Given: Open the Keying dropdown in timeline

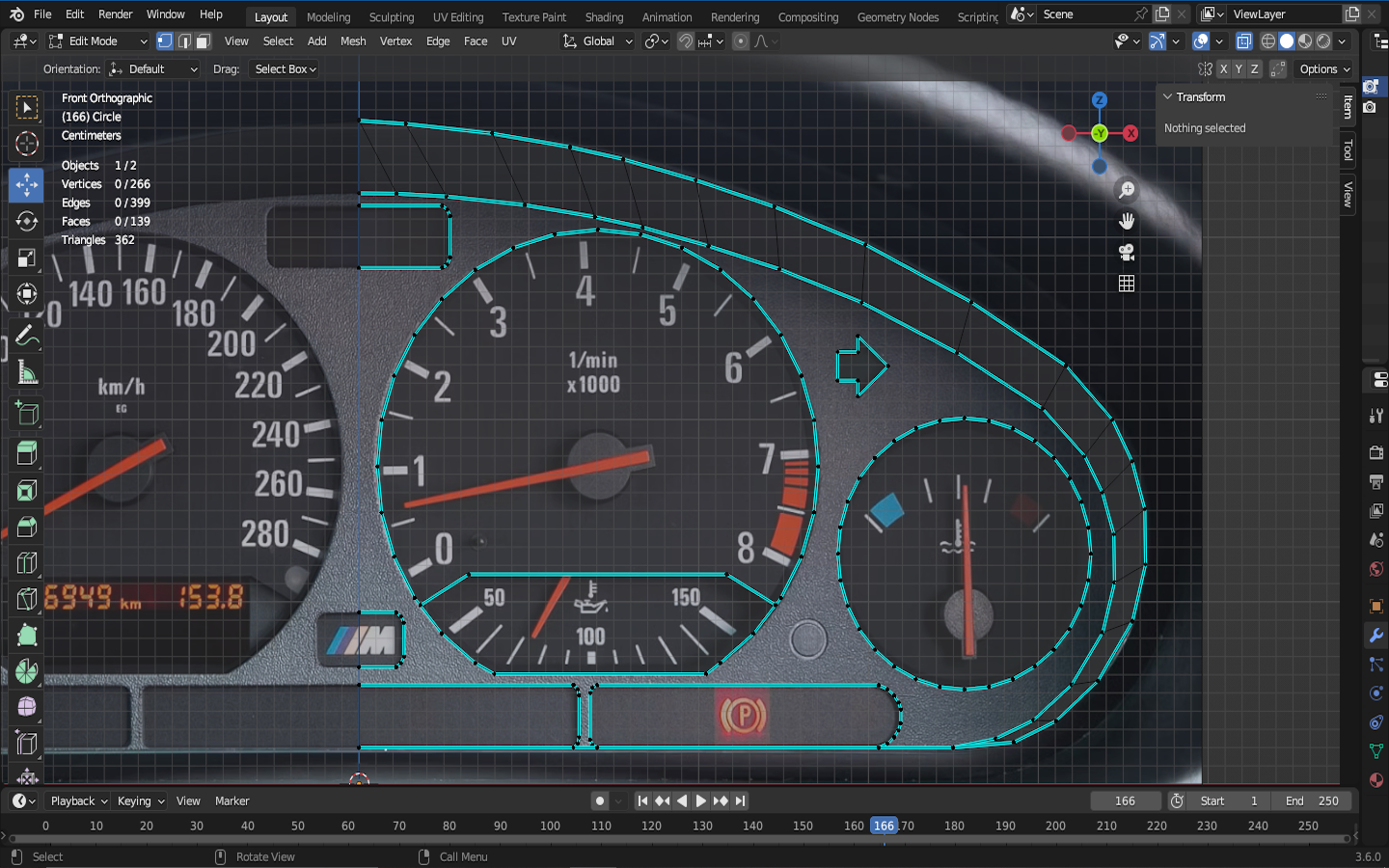Looking at the screenshot, I should click(140, 800).
